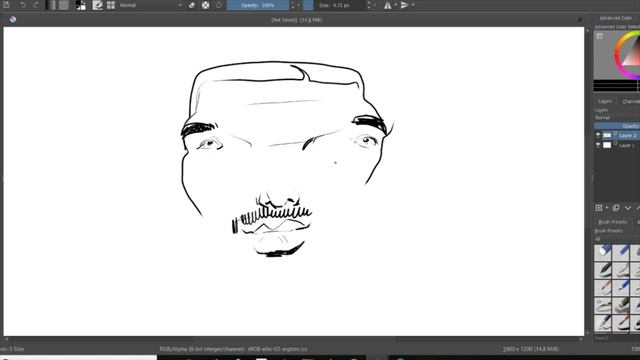Click the horizontal canvas scrollbar
Image resolution: width=640 pixels, height=360 pixels.
[293, 339]
